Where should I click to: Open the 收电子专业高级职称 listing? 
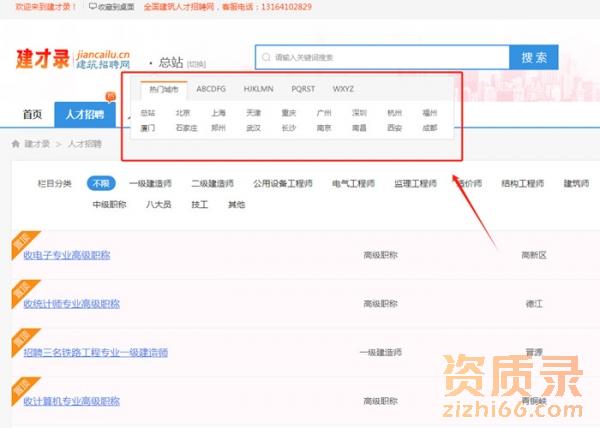[67, 255]
